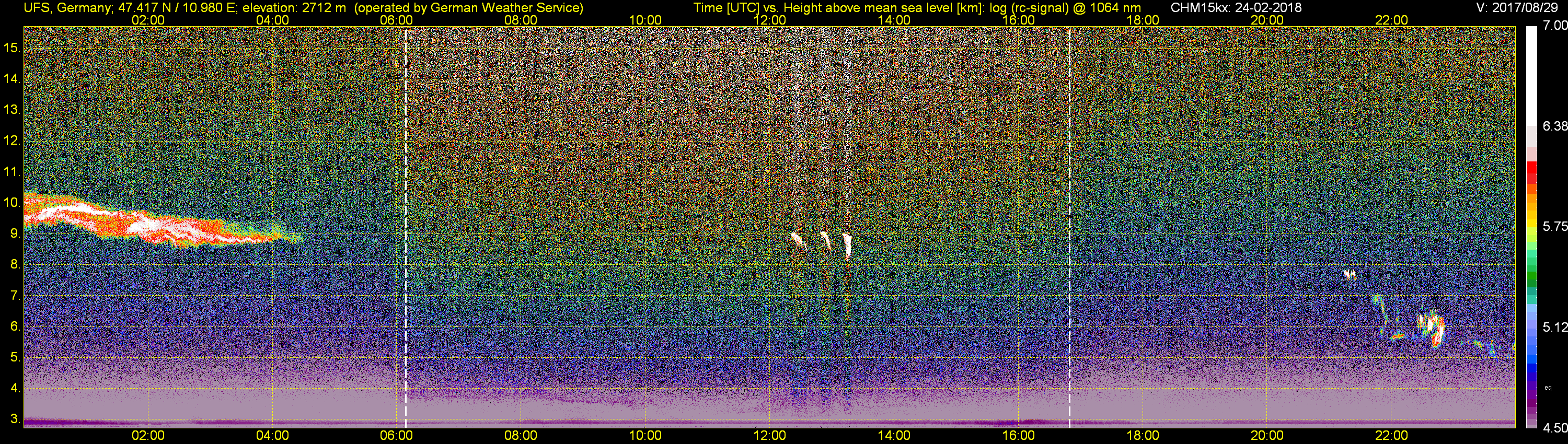Viewport: 1568px width, 444px height.
Task: Click the '22:00' label on the bottom time axis
Action: 1391,436
